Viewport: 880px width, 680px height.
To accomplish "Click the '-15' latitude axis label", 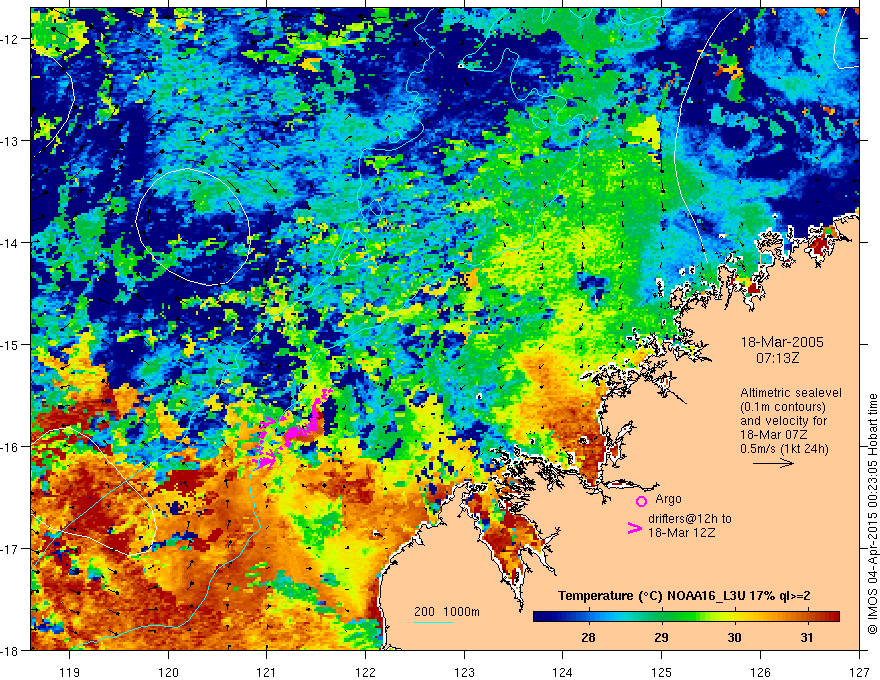I will click(x=11, y=345).
